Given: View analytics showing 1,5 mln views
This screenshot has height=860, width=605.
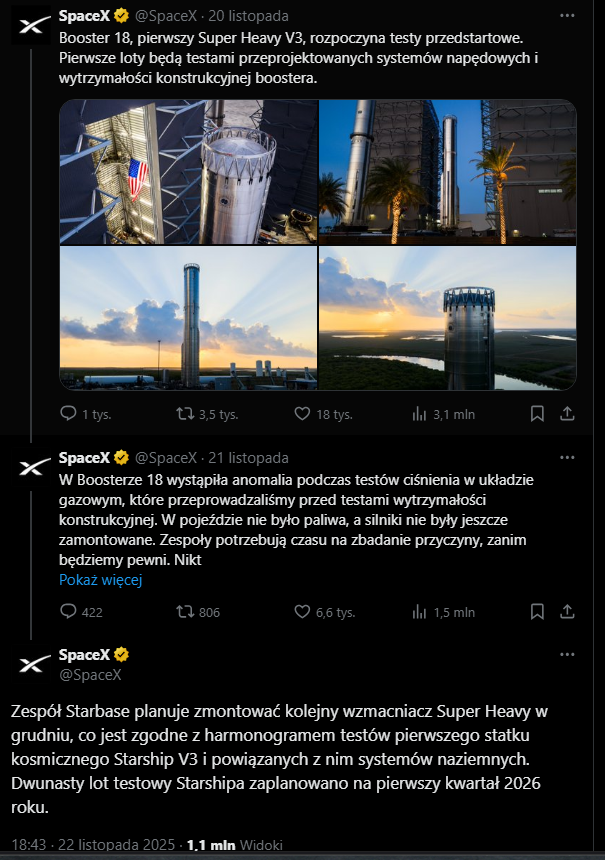Looking at the screenshot, I should click(x=421, y=612).
